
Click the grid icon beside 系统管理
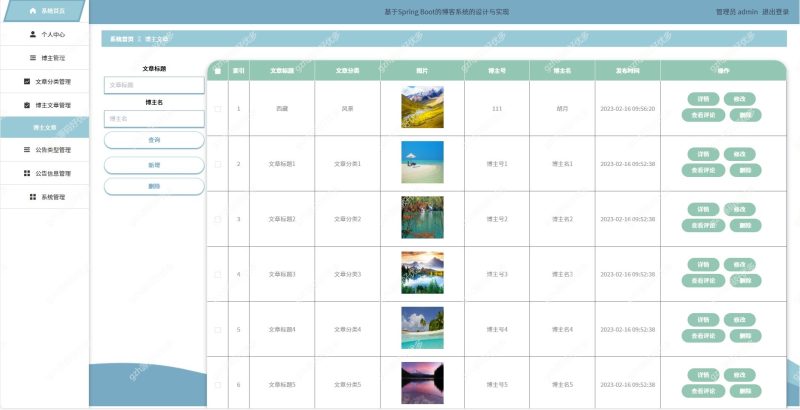coord(33,196)
